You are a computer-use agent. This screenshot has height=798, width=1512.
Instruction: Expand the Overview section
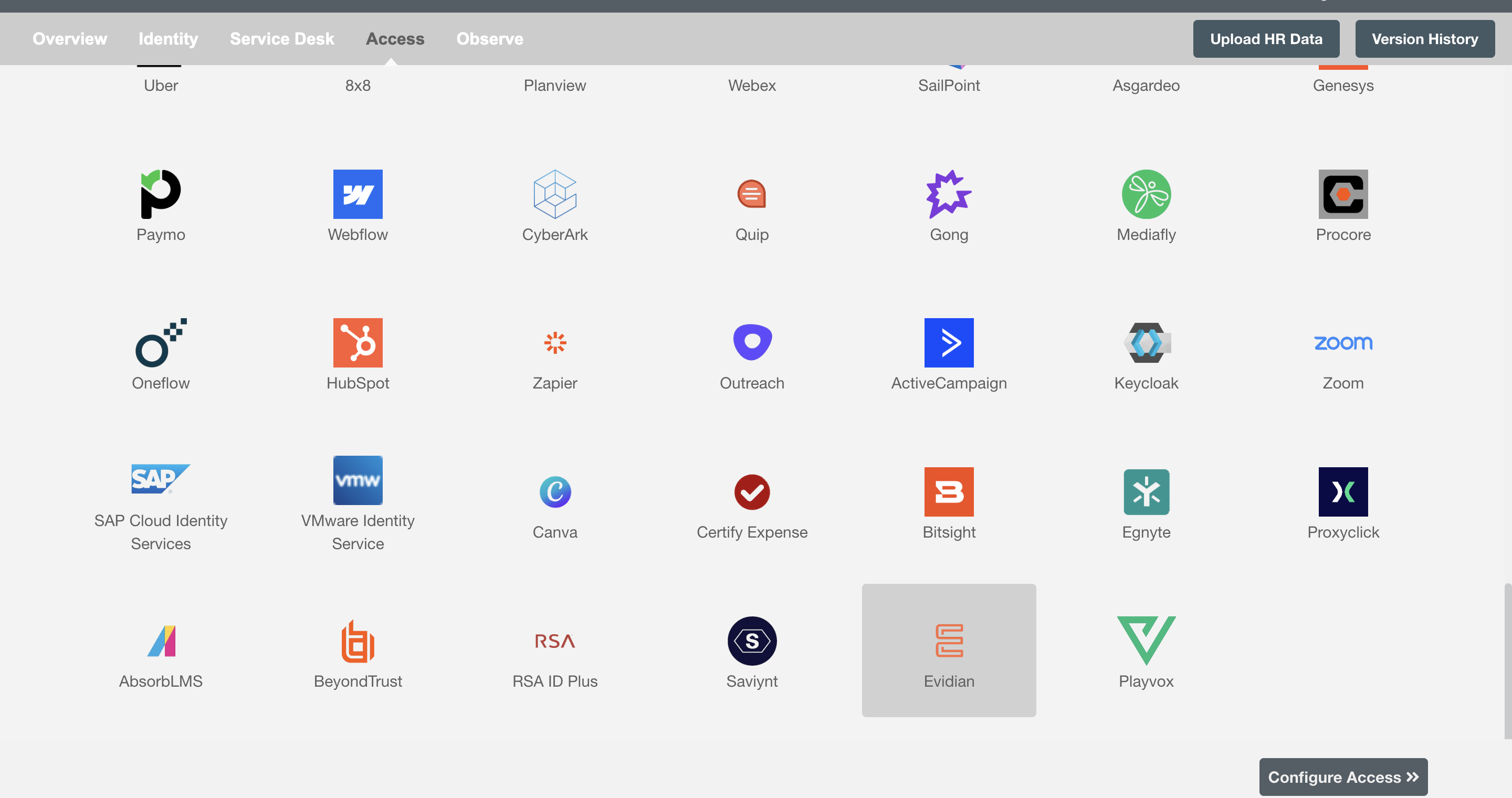pos(70,39)
